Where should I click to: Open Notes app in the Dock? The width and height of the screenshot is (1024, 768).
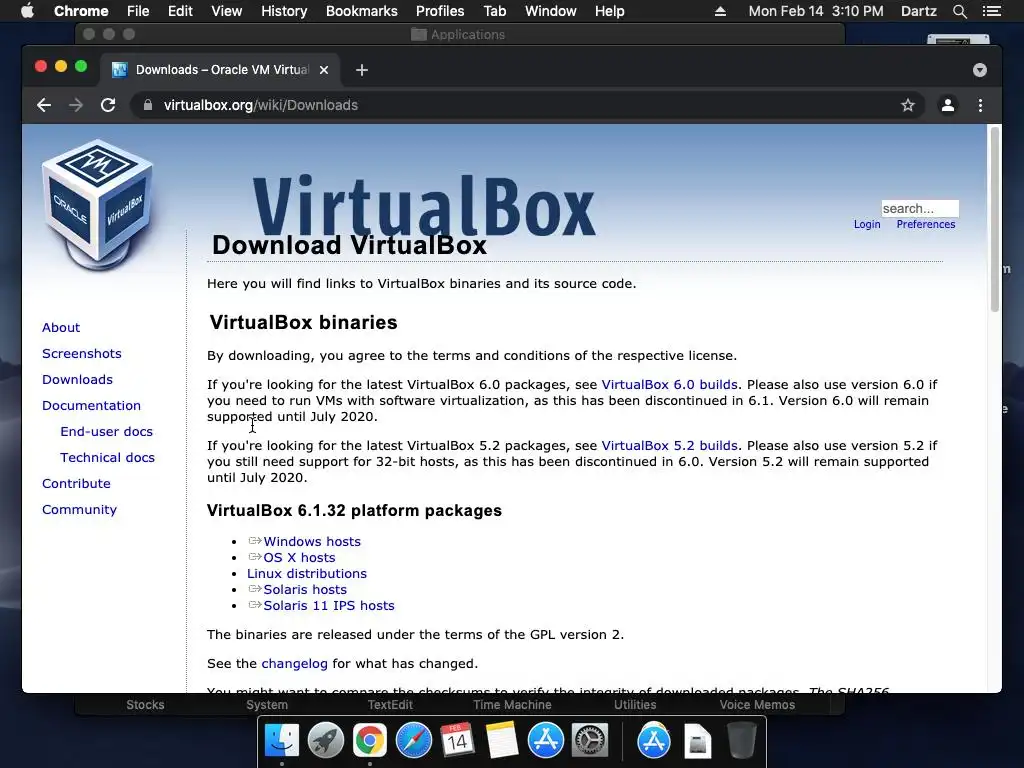502,741
